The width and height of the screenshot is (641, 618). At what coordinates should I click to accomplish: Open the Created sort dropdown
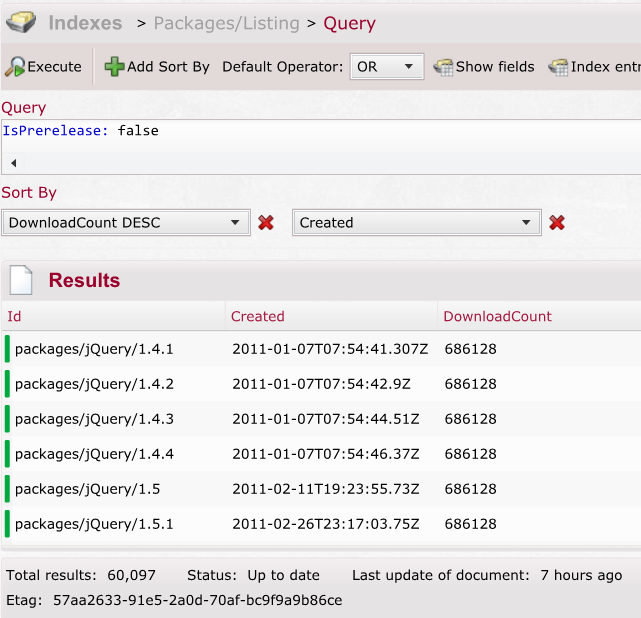(x=417, y=223)
